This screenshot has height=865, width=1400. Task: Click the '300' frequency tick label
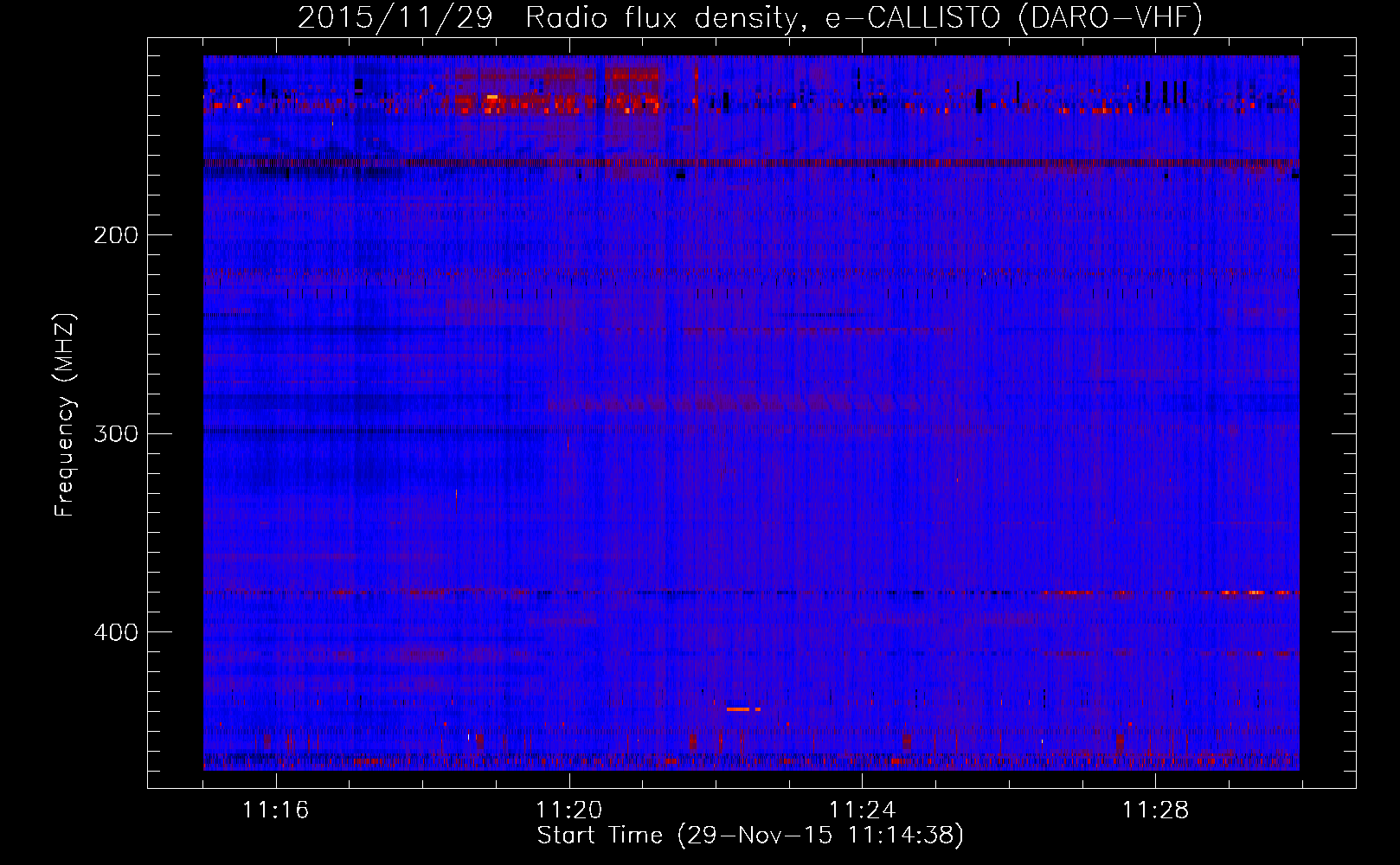116,433
